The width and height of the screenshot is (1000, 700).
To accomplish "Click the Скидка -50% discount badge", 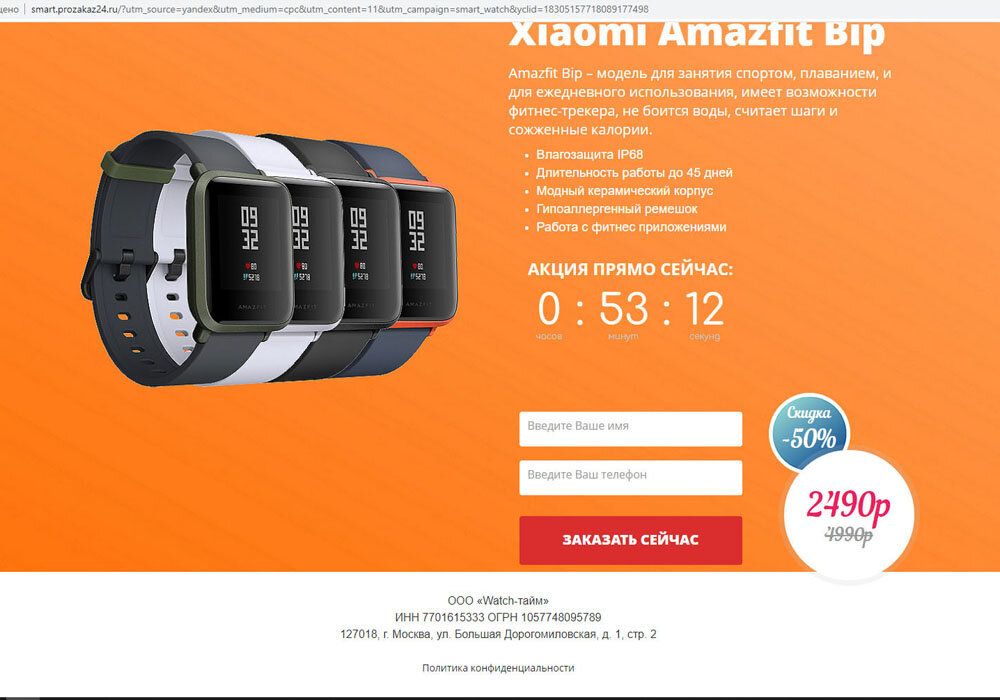I will pos(809,427).
